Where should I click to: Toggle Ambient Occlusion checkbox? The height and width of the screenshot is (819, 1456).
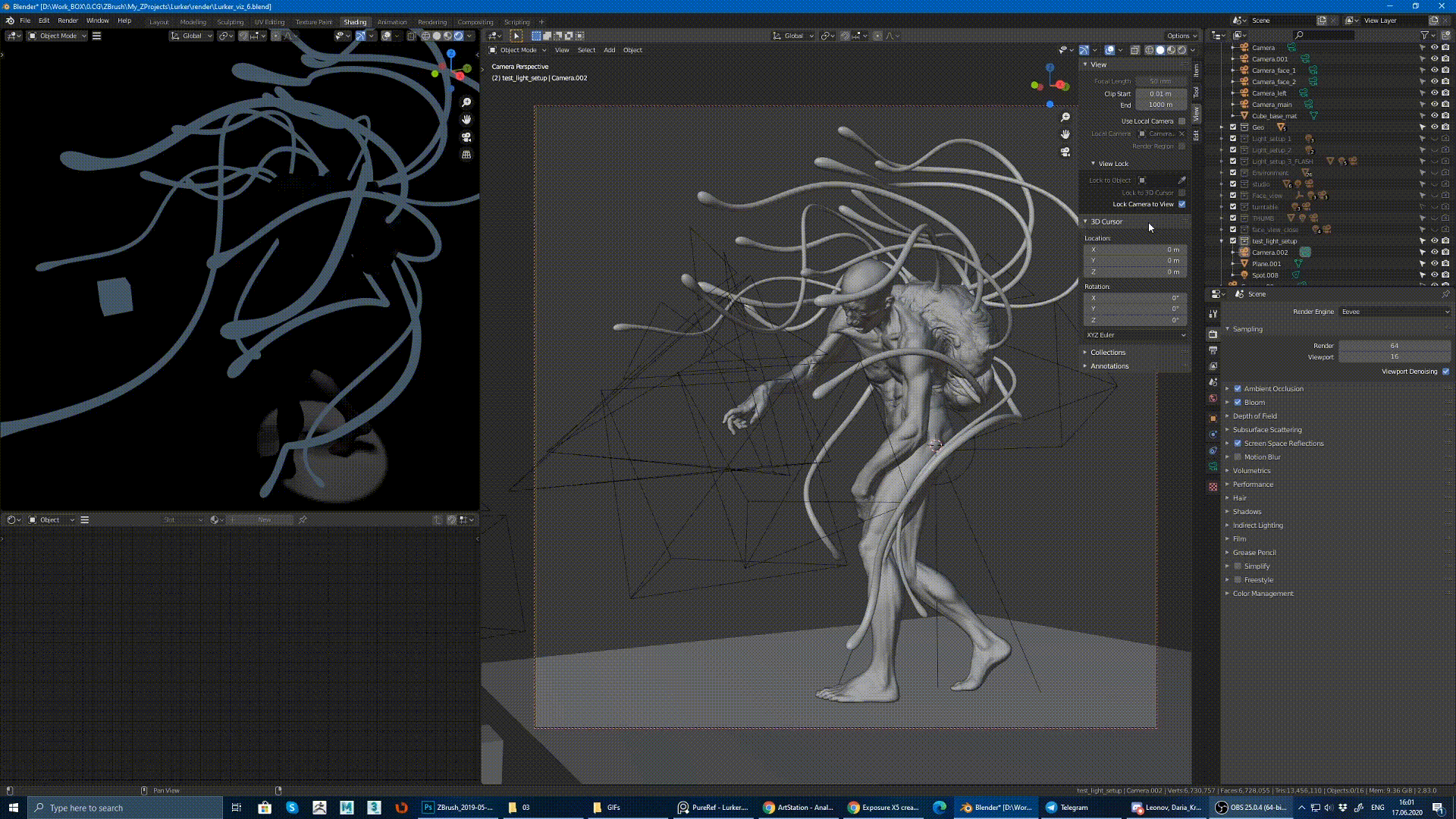pos(1237,388)
